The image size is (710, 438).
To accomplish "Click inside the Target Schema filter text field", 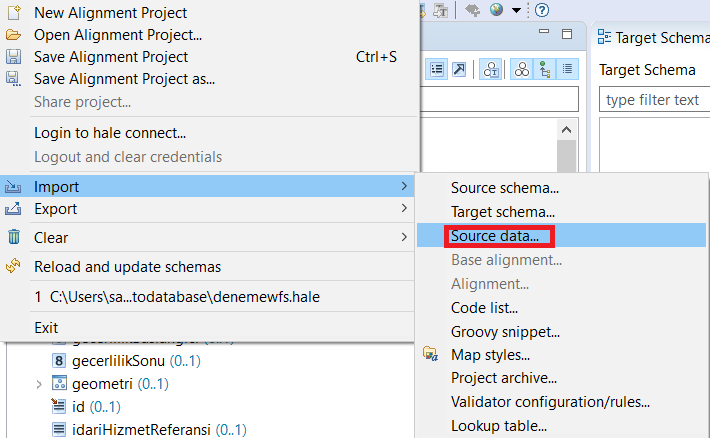I will [x=654, y=99].
